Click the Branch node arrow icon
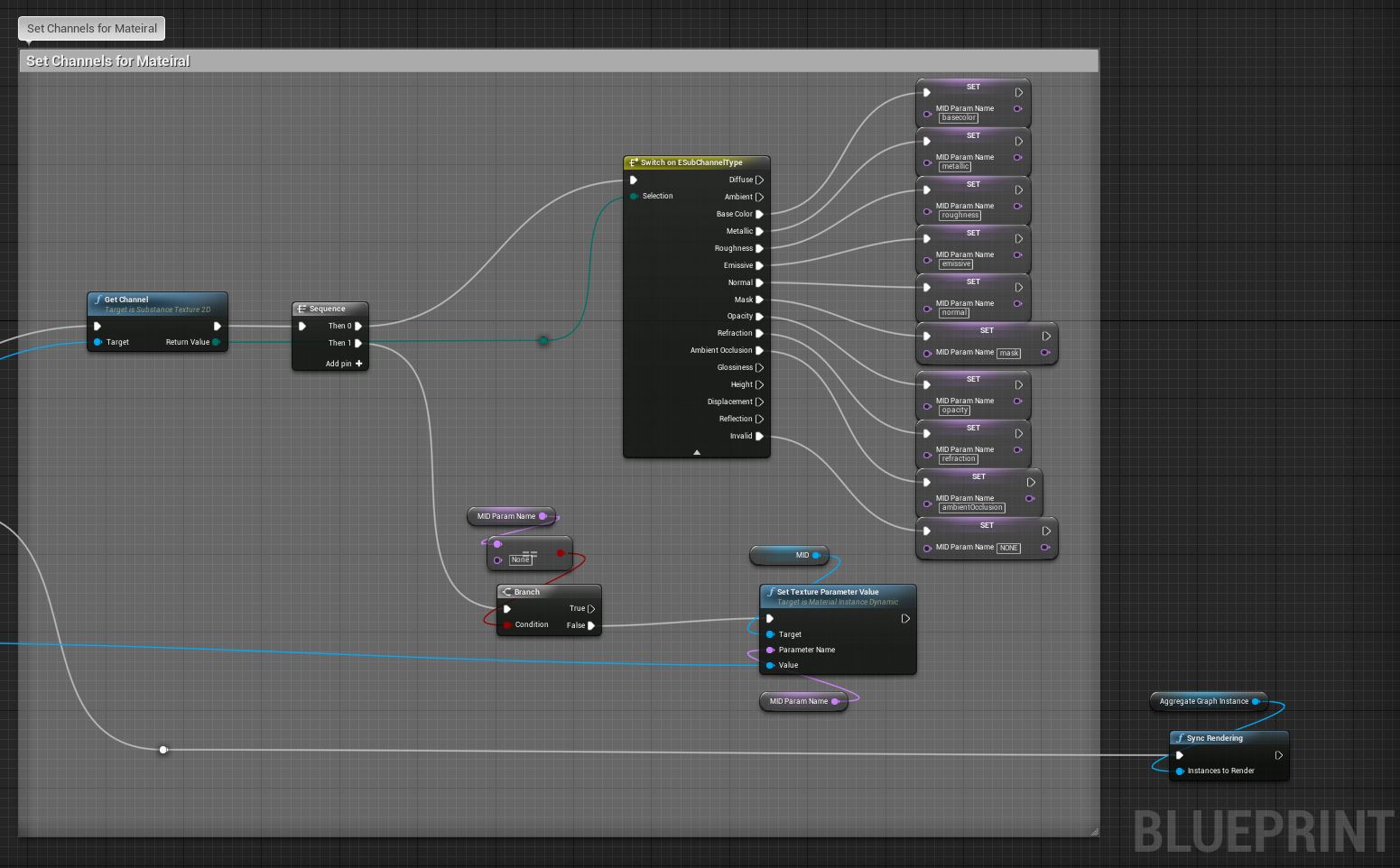1400x868 pixels. click(507, 592)
